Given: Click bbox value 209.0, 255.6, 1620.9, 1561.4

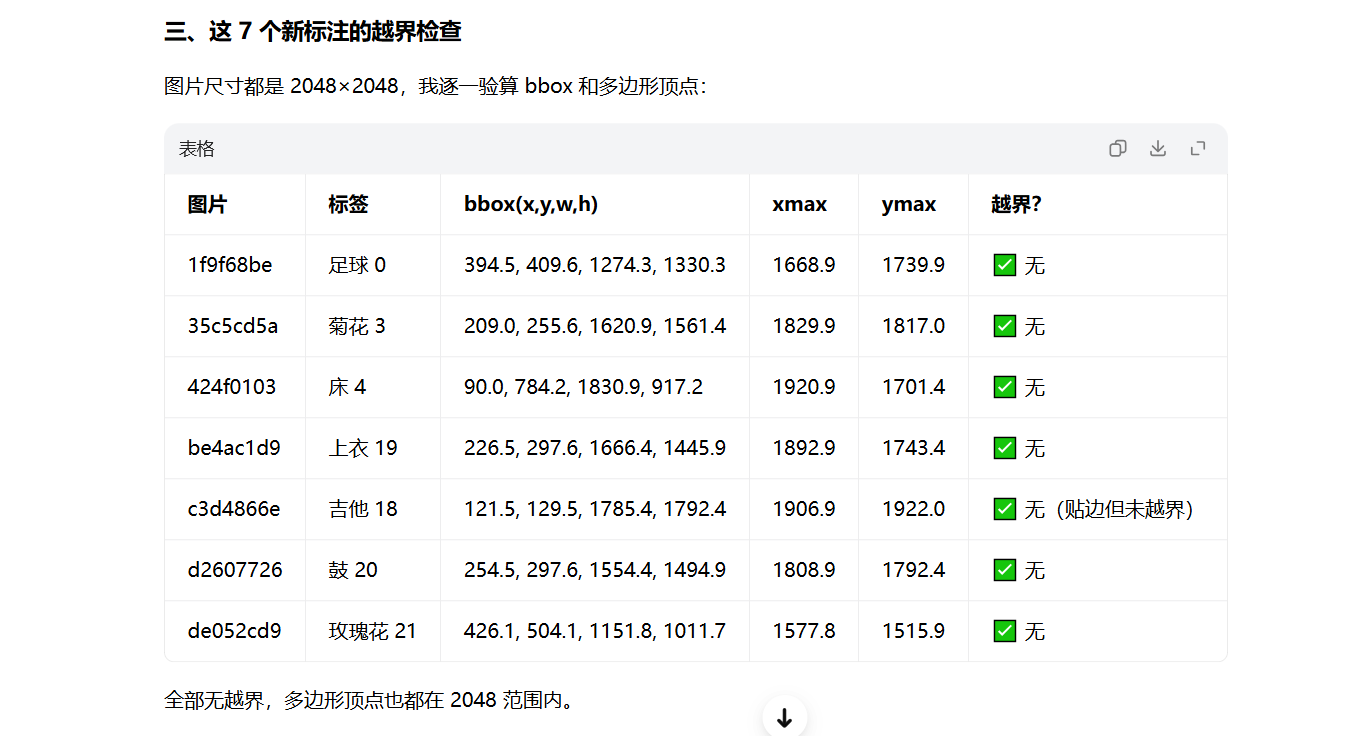Looking at the screenshot, I should pos(595,326).
